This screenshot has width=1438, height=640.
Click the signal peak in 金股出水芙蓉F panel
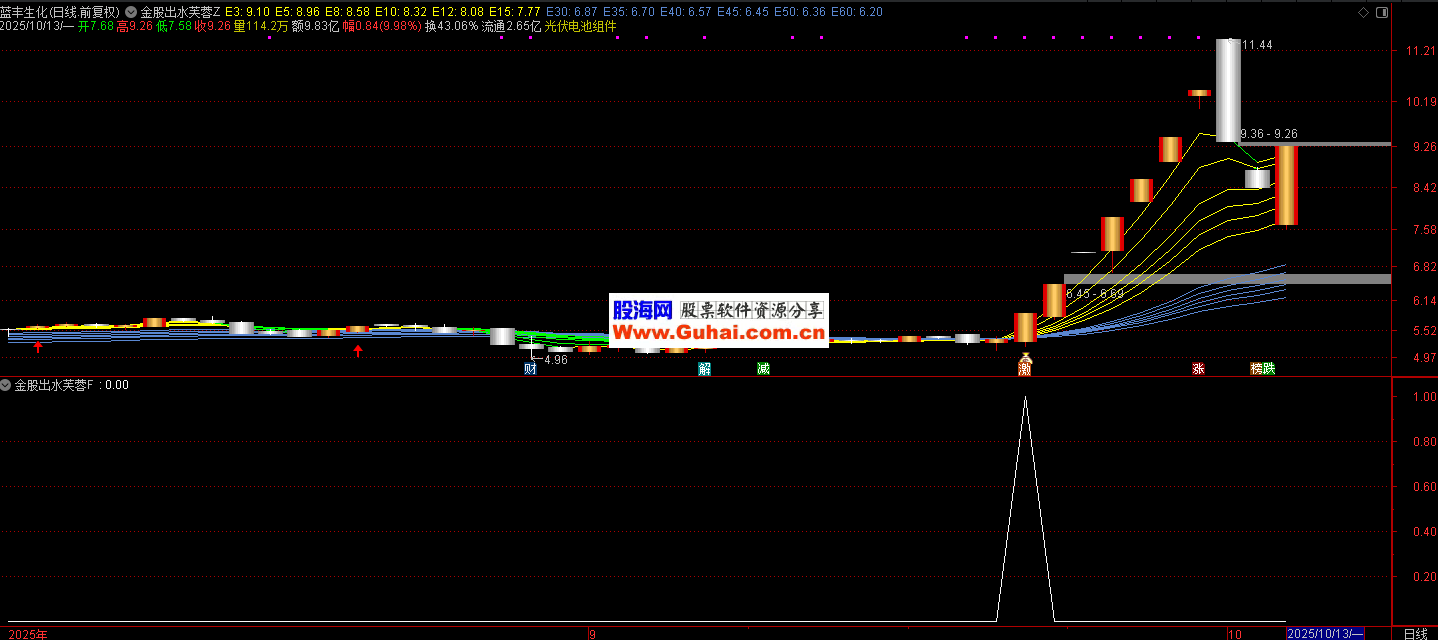point(1024,399)
